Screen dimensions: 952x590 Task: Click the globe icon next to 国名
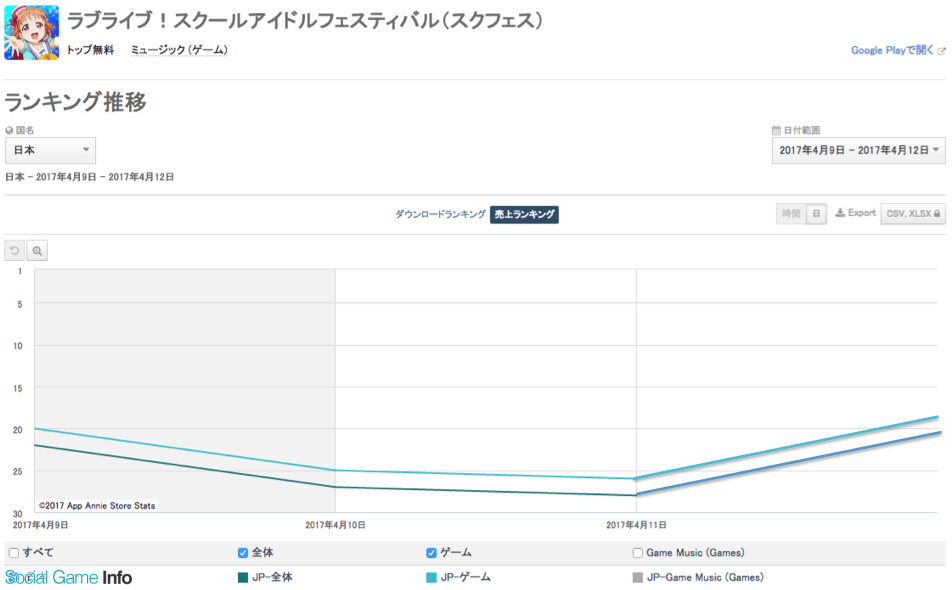tap(9, 130)
